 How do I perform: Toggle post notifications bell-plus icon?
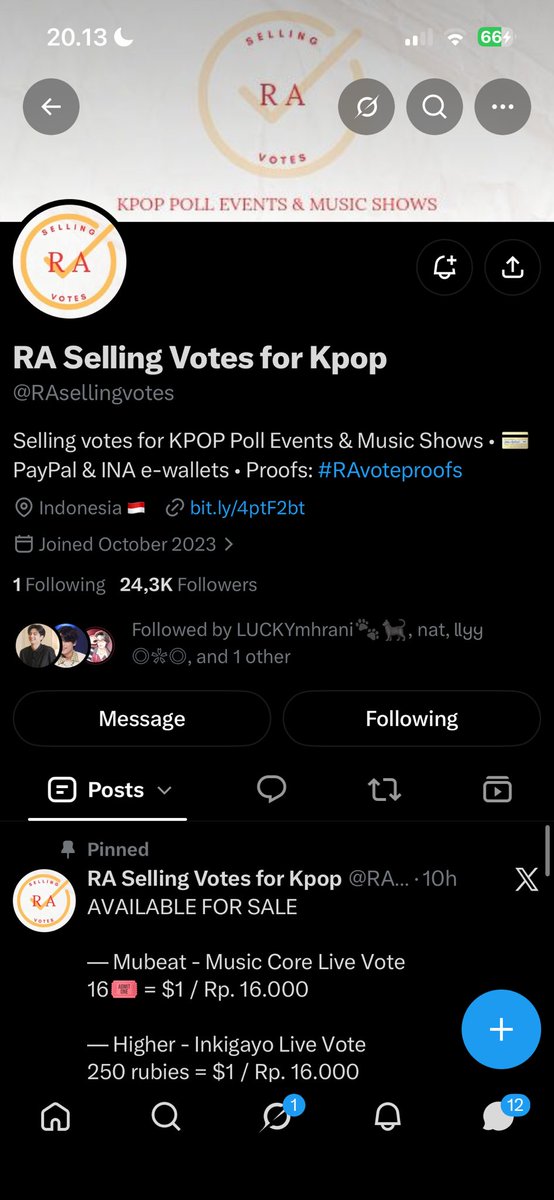[x=444, y=266]
